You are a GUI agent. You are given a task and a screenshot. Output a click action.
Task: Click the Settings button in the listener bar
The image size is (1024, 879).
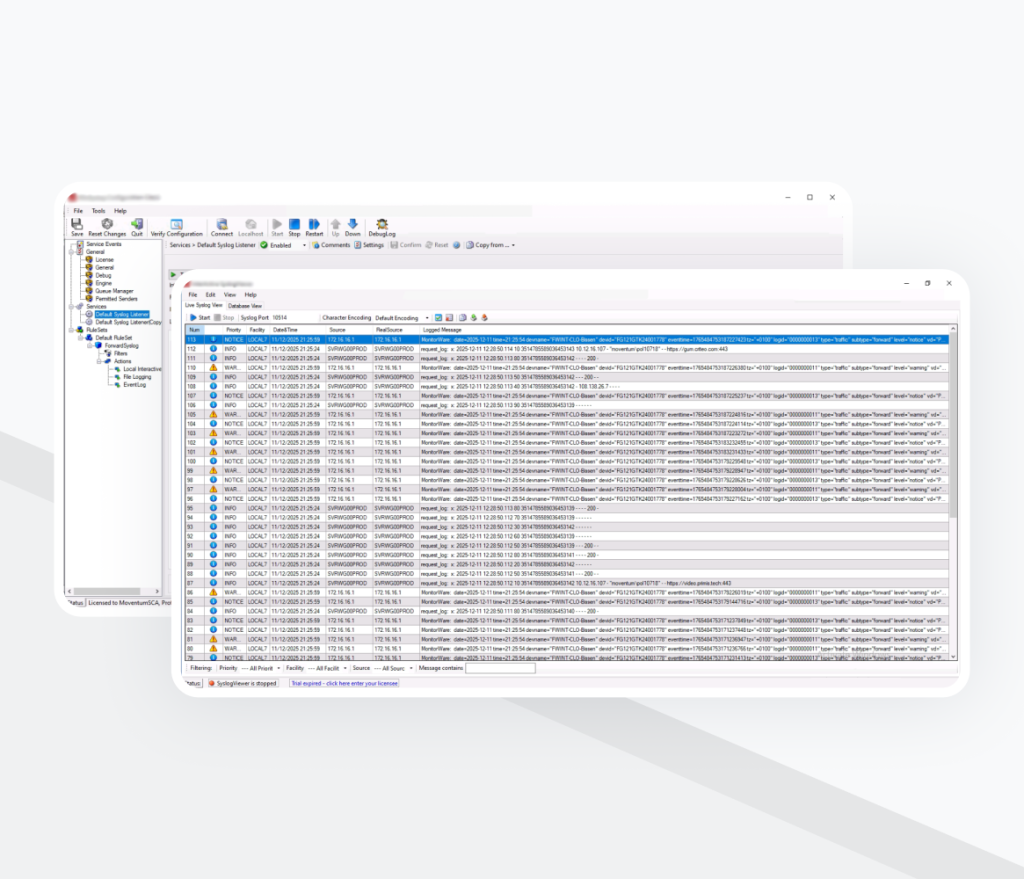tap(368, 245)
